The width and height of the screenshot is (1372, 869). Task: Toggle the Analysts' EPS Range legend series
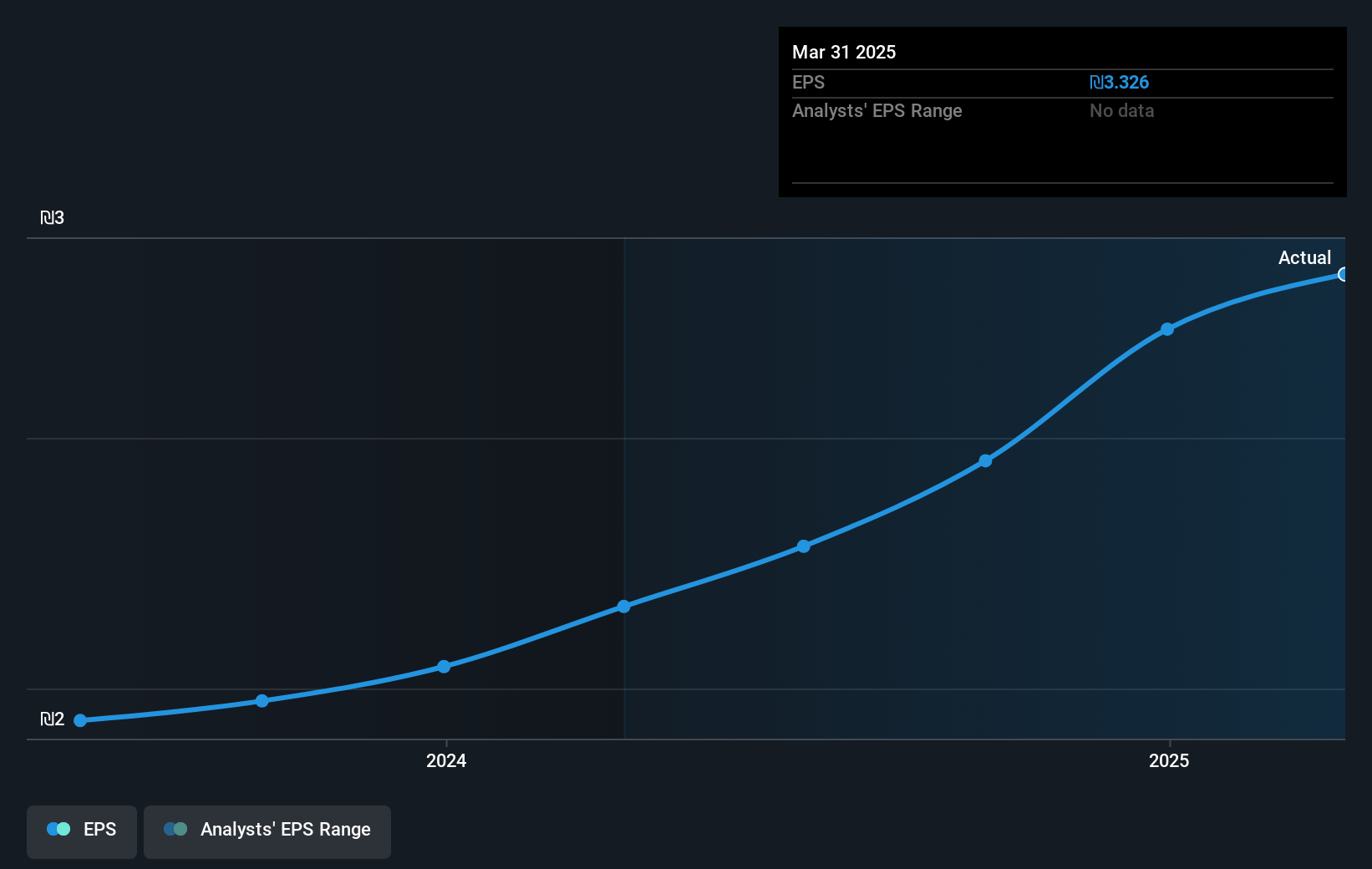pyautogui.click(x=267, y=831)
